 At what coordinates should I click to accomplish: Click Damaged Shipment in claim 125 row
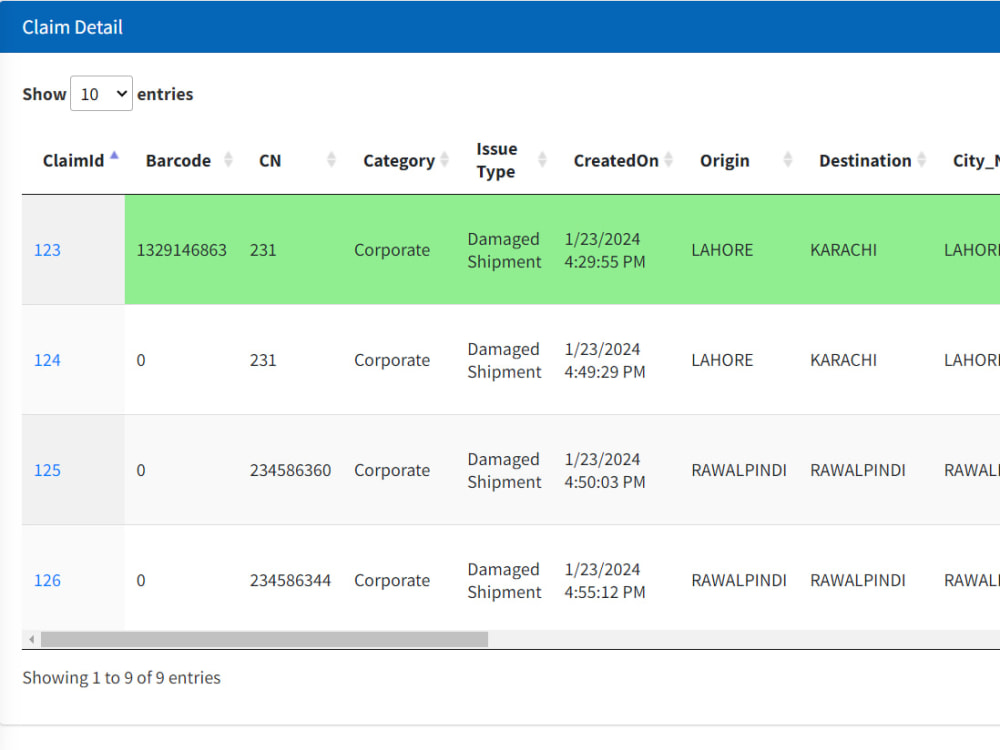[504, 471]
